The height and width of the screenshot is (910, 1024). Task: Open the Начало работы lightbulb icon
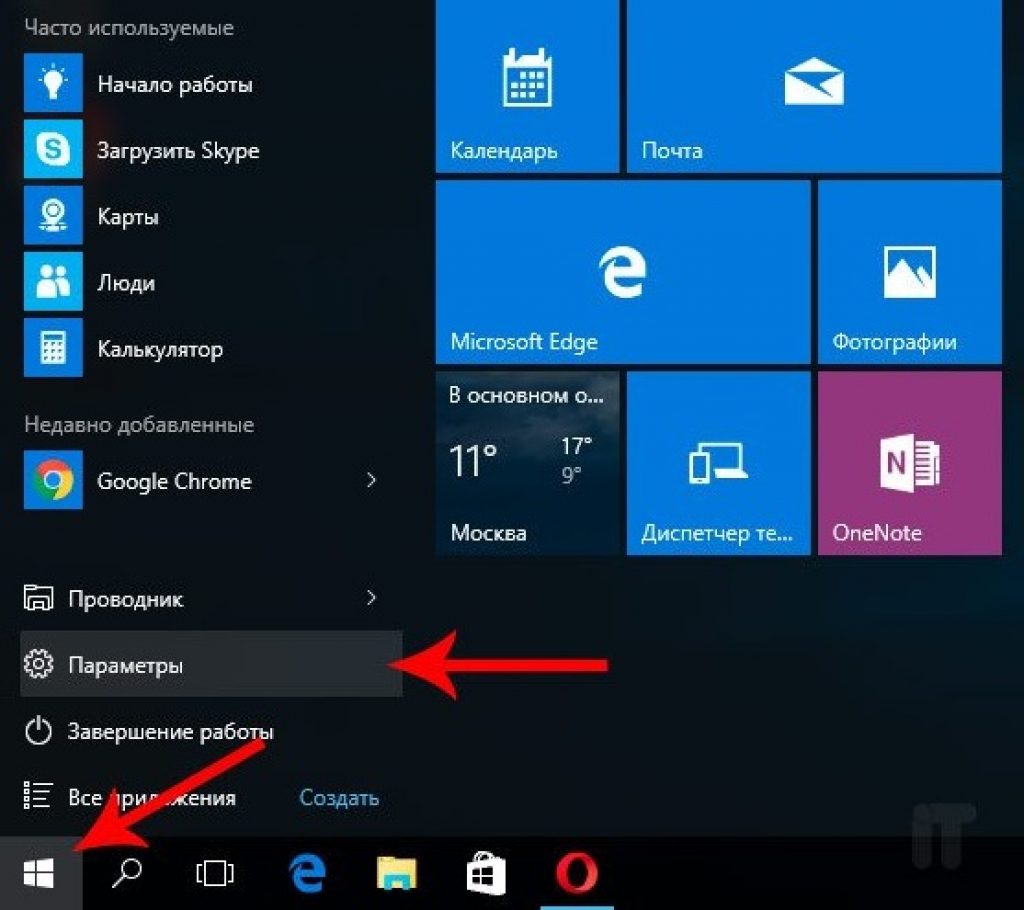pyautogui.click(x=53, y=83)
